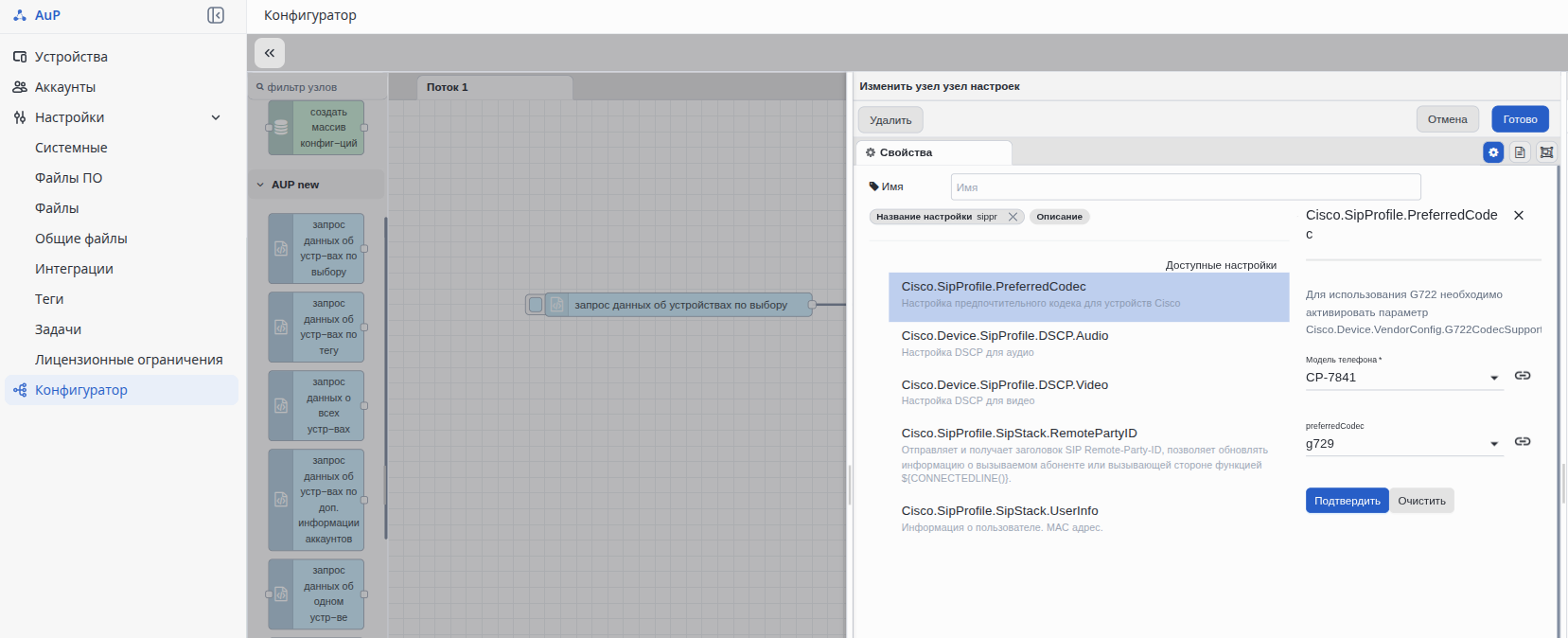
Task: Open node description document icon
Action: pyautogui.click(x=1520, y=151)
